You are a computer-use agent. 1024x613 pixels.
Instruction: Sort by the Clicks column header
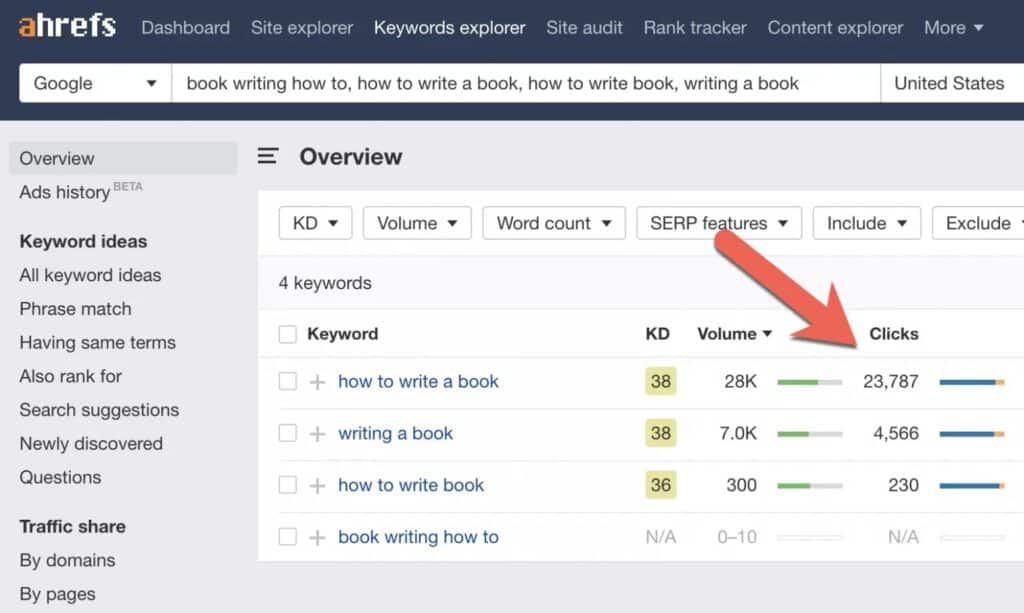click(893, 334)
